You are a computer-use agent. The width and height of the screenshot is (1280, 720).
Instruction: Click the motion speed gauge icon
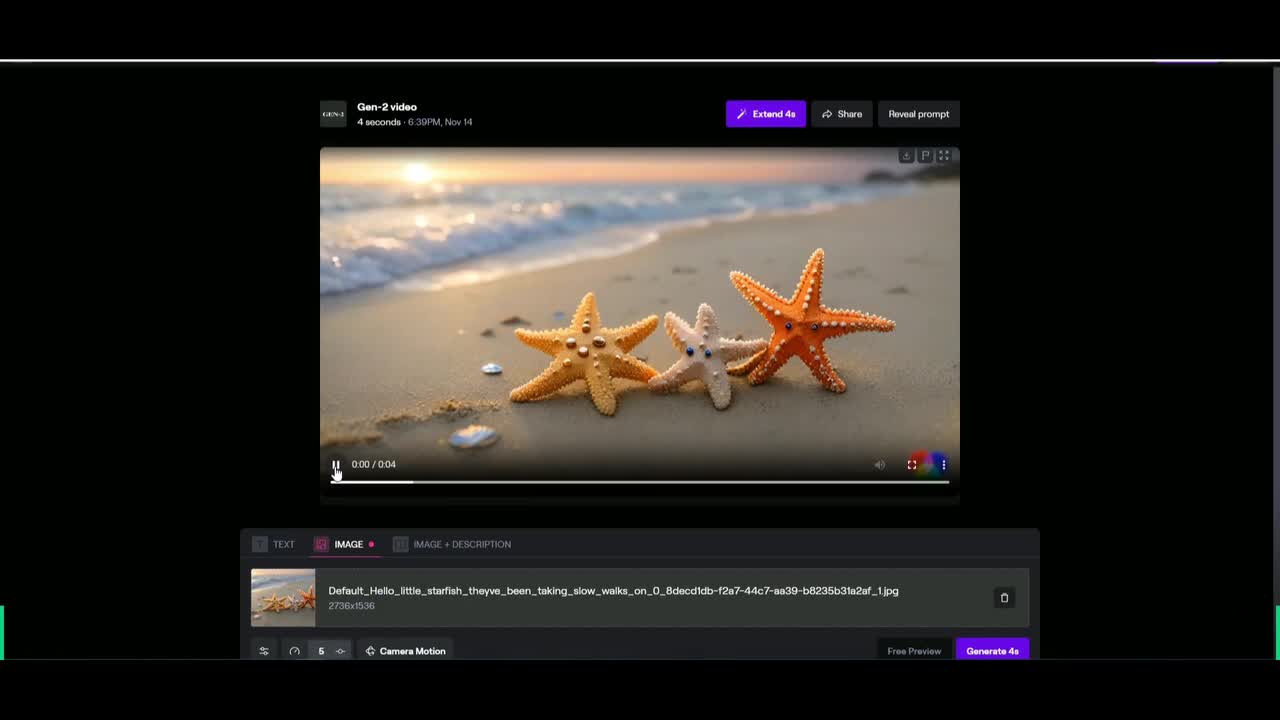tap(295, 651)
